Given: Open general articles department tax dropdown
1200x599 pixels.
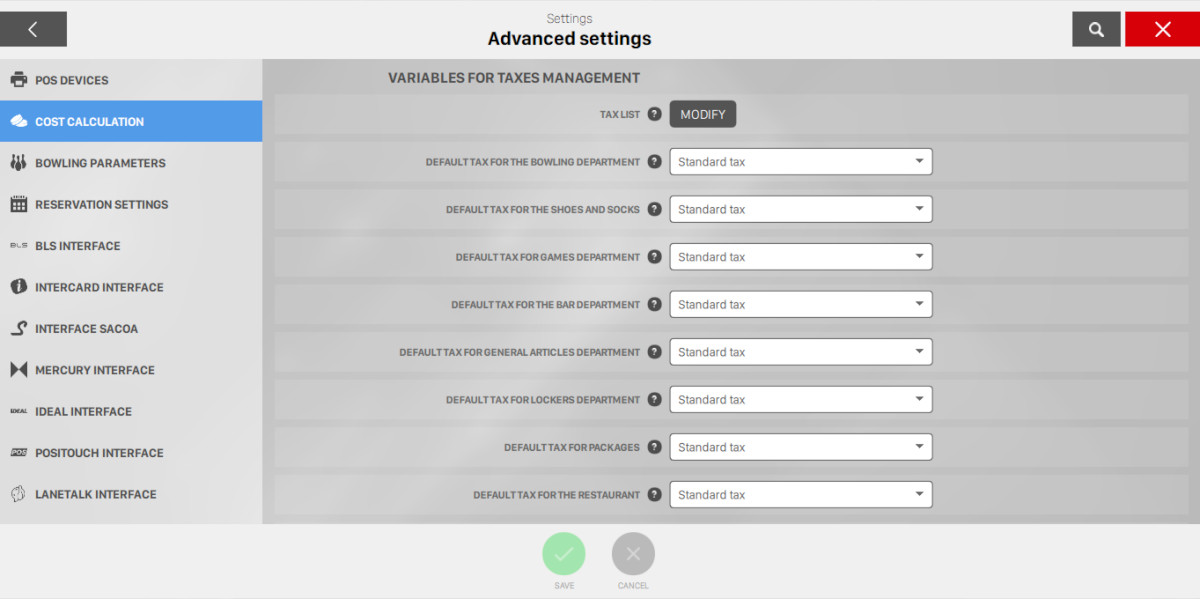Looking at the screenshot, I should tap(800, 352).
